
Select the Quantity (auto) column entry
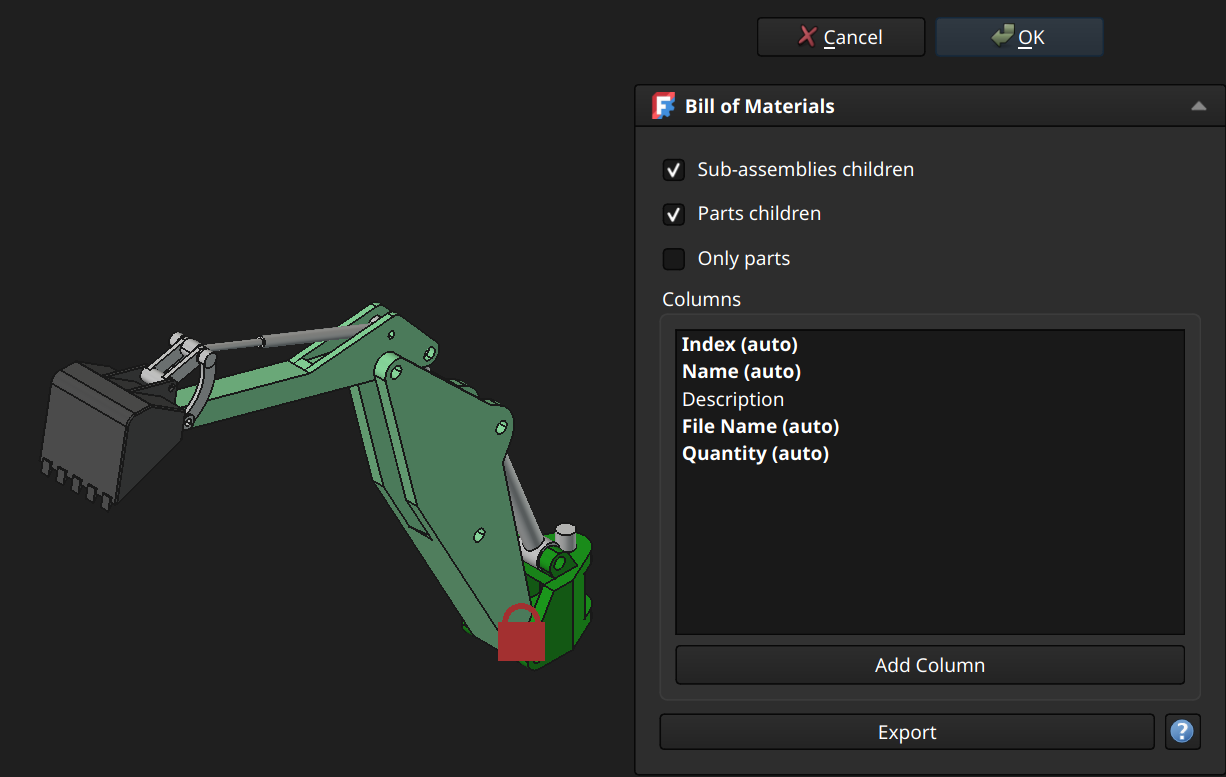pos(755,453)
